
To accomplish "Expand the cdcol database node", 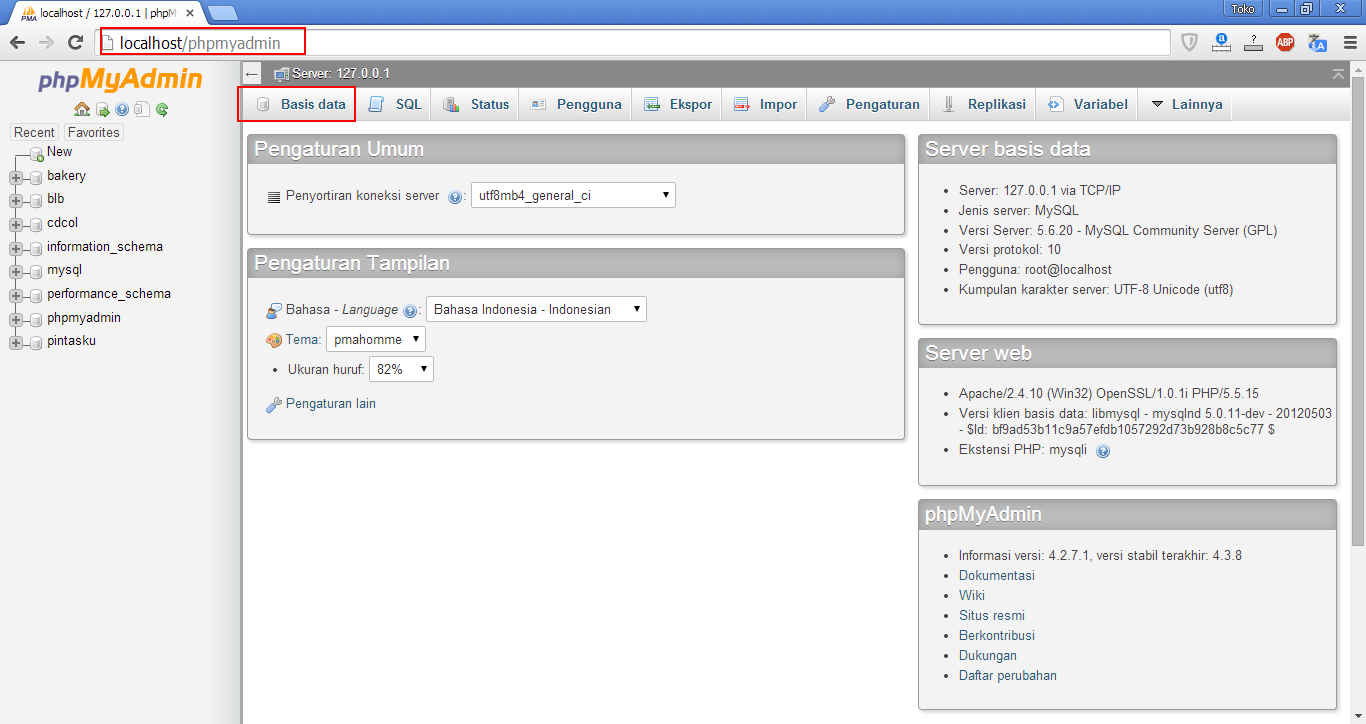I will 15,224.
